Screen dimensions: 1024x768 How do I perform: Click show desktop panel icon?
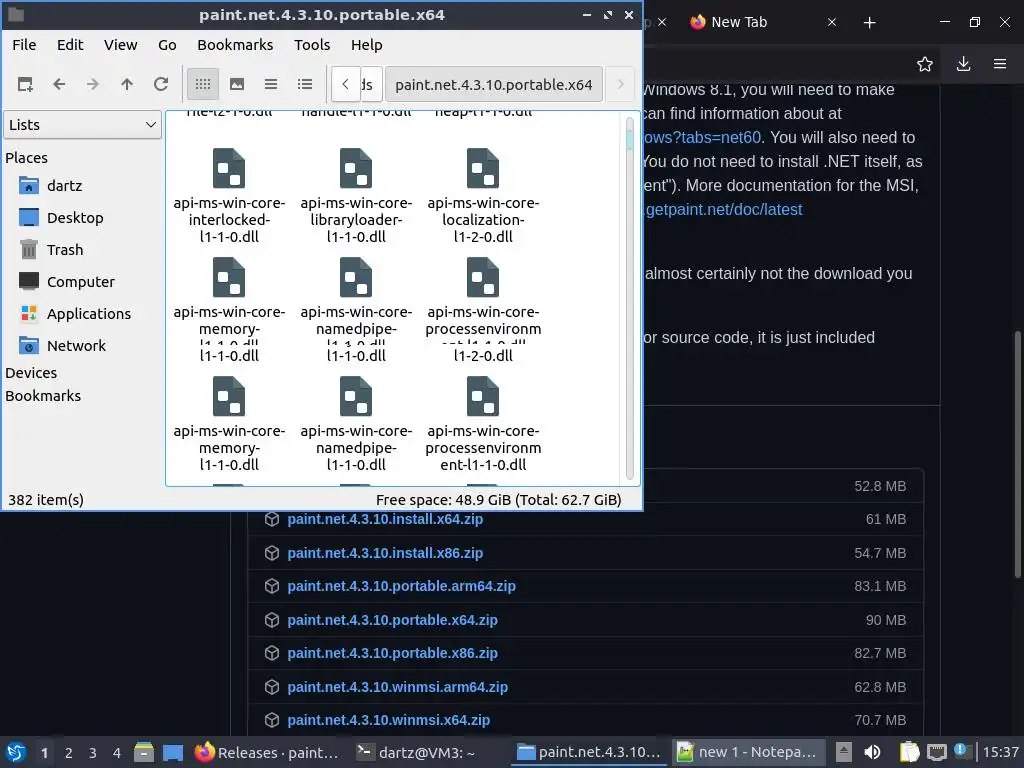(173, 752)
